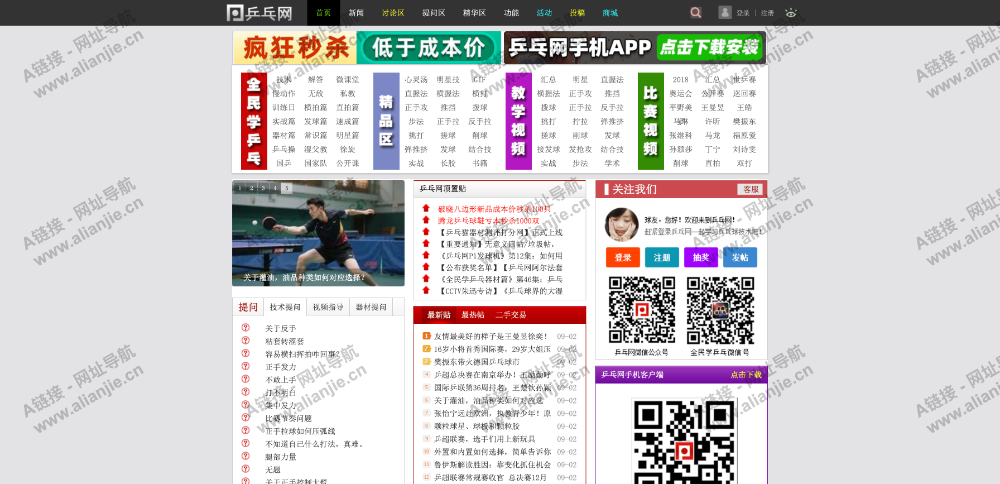Click the purple 抽奖 button
The height and width of the screenshot is (484, 1000).
point(701,257)
